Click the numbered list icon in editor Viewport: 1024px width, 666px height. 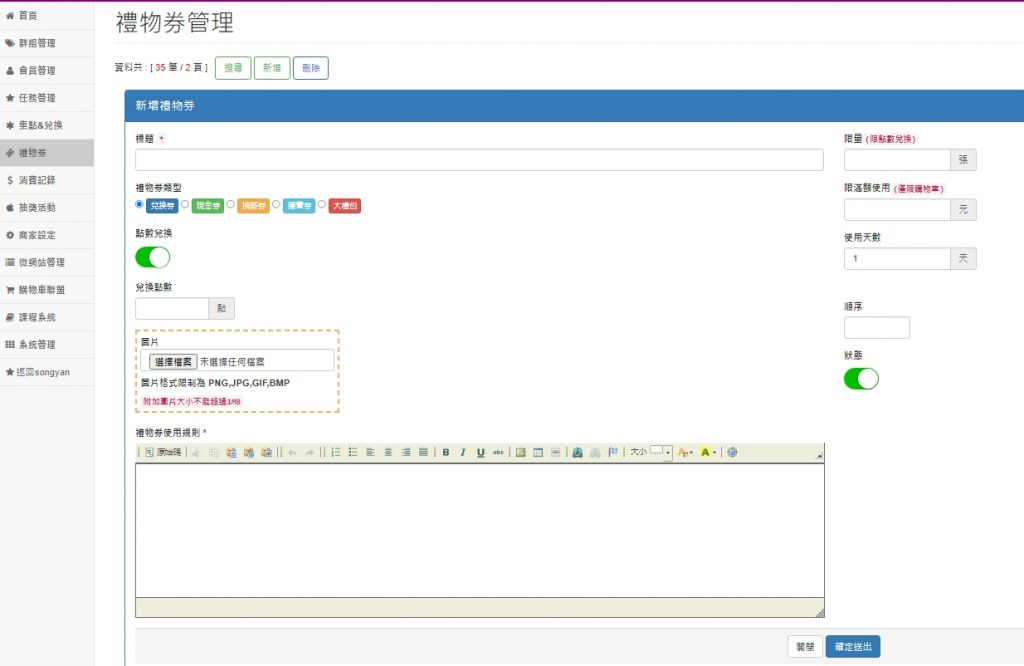(336, 453)
